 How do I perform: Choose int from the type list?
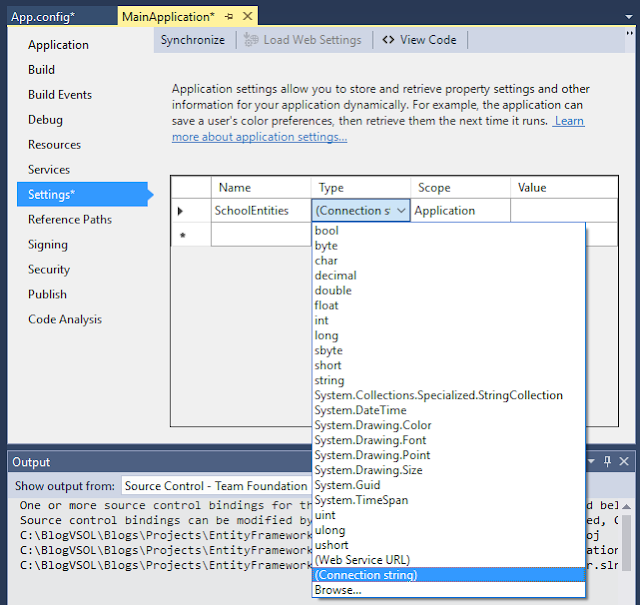pos(449,320)
